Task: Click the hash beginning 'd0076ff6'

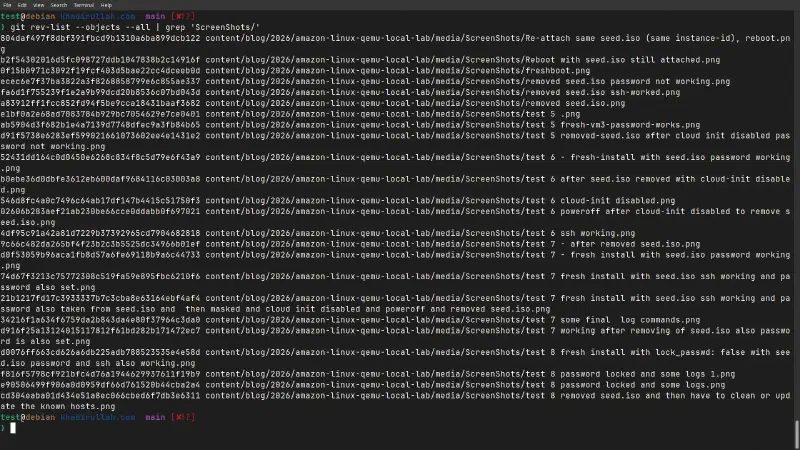Action: point(101,352)
